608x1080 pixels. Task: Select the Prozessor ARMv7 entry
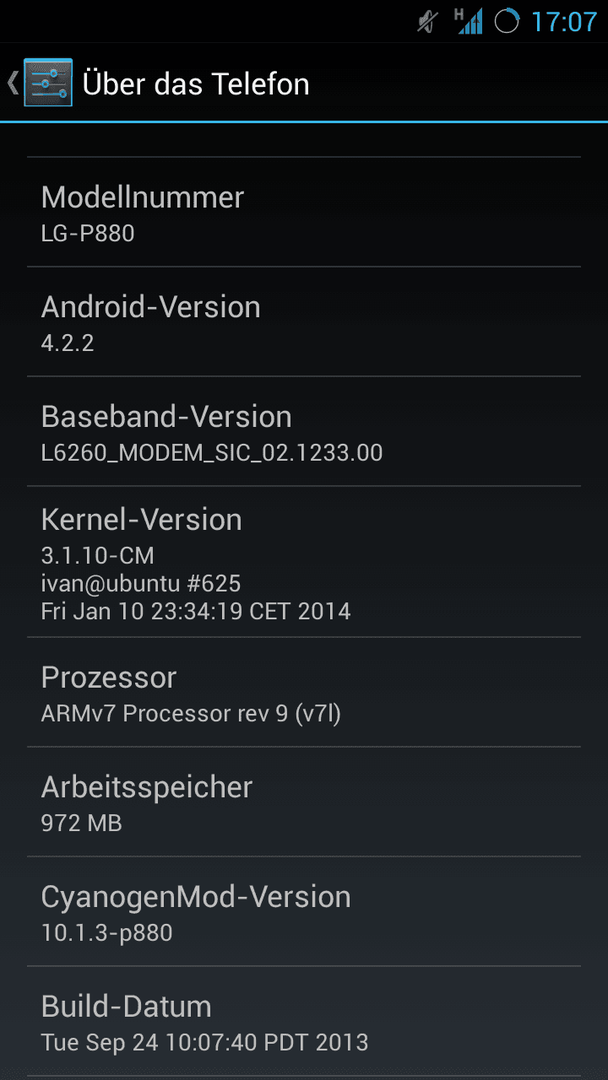[x=304, y=692]
